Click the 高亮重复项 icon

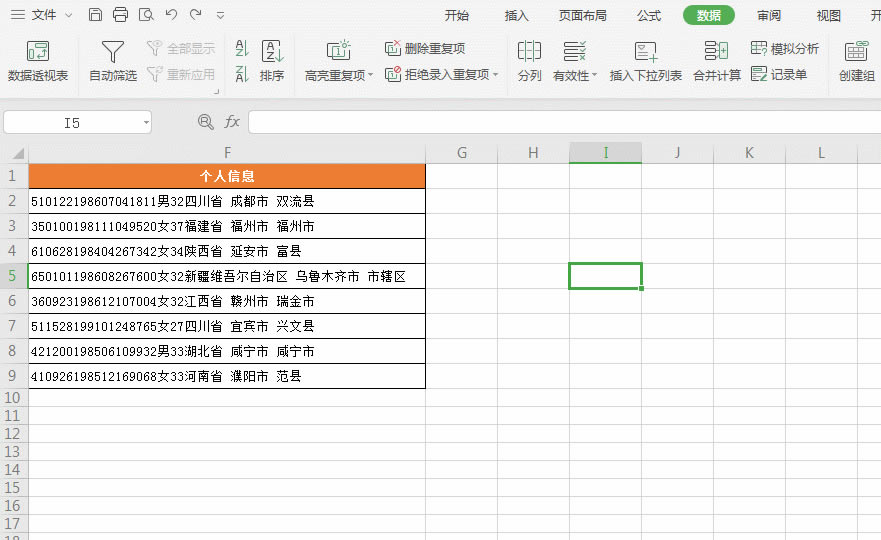point(338,51)
